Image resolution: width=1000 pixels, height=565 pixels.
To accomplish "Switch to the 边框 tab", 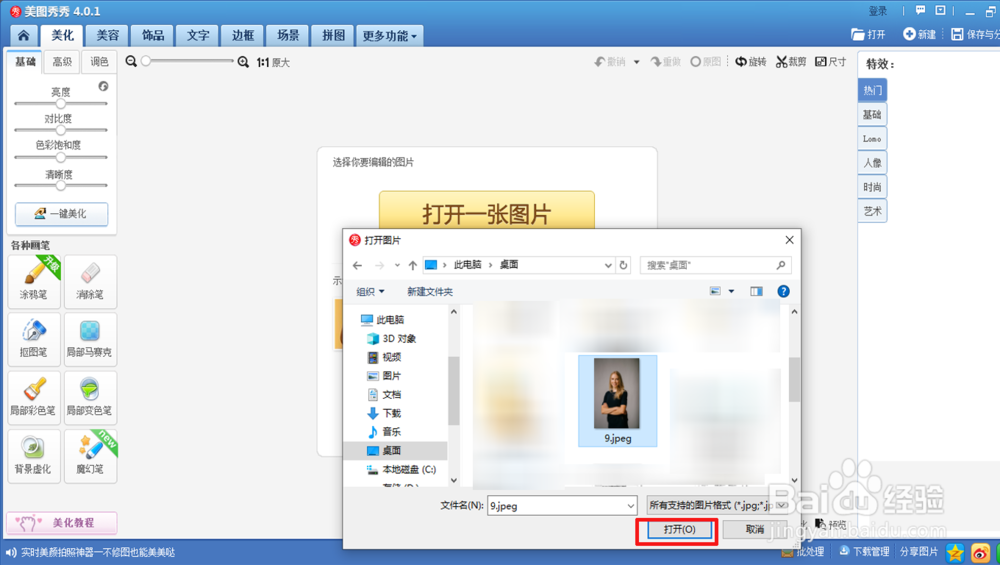I will coord(243,36).
